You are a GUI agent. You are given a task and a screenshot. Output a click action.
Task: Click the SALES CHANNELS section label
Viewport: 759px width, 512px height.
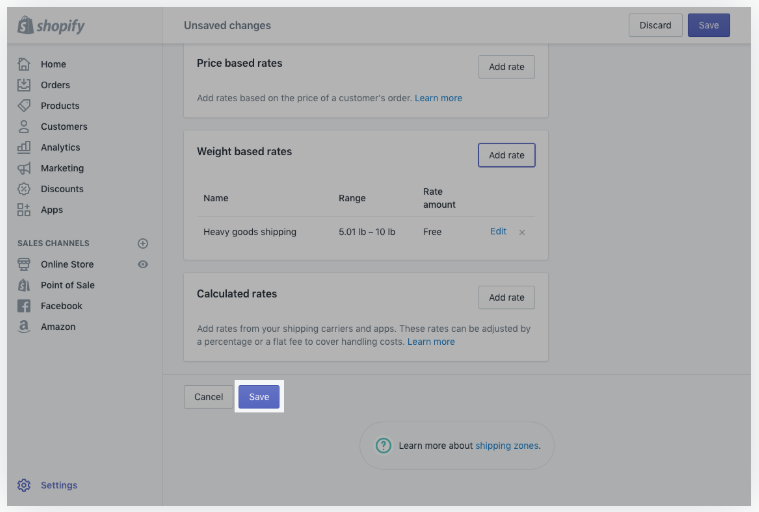[x=53, y=243]
